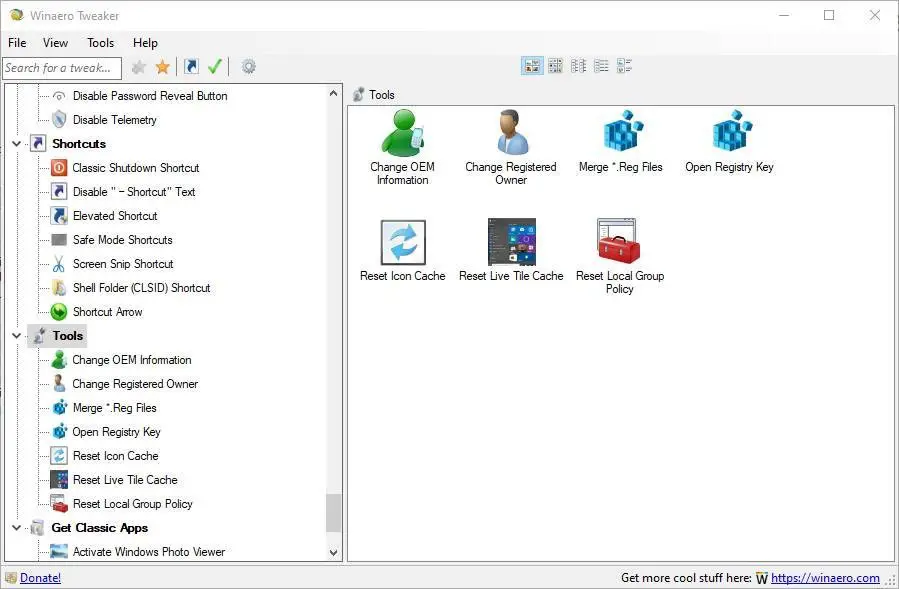Click the Winaero Tweaker title bar app icon
This screenshot has width=899, height=589.
(16, 15)
